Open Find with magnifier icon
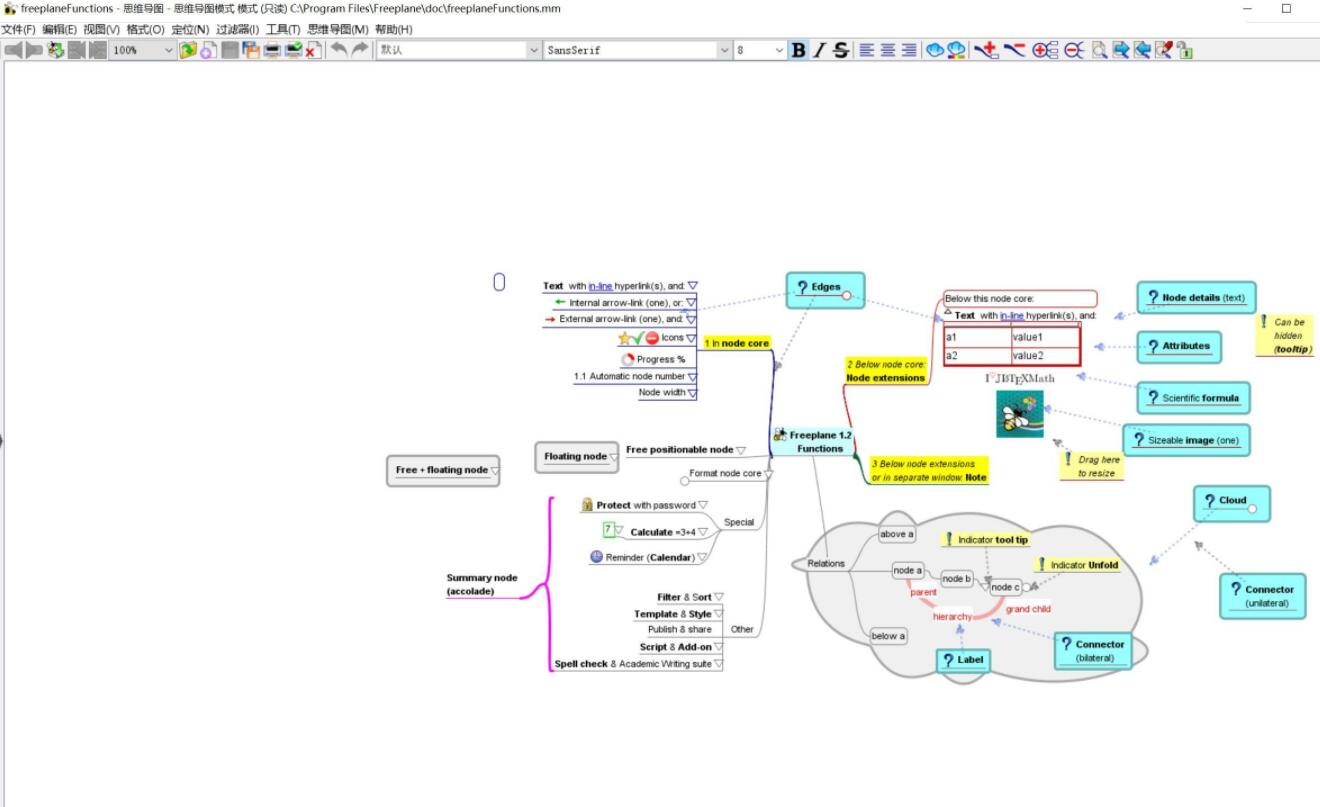This screenshot has height=807, width=1320. (1100, 50)
